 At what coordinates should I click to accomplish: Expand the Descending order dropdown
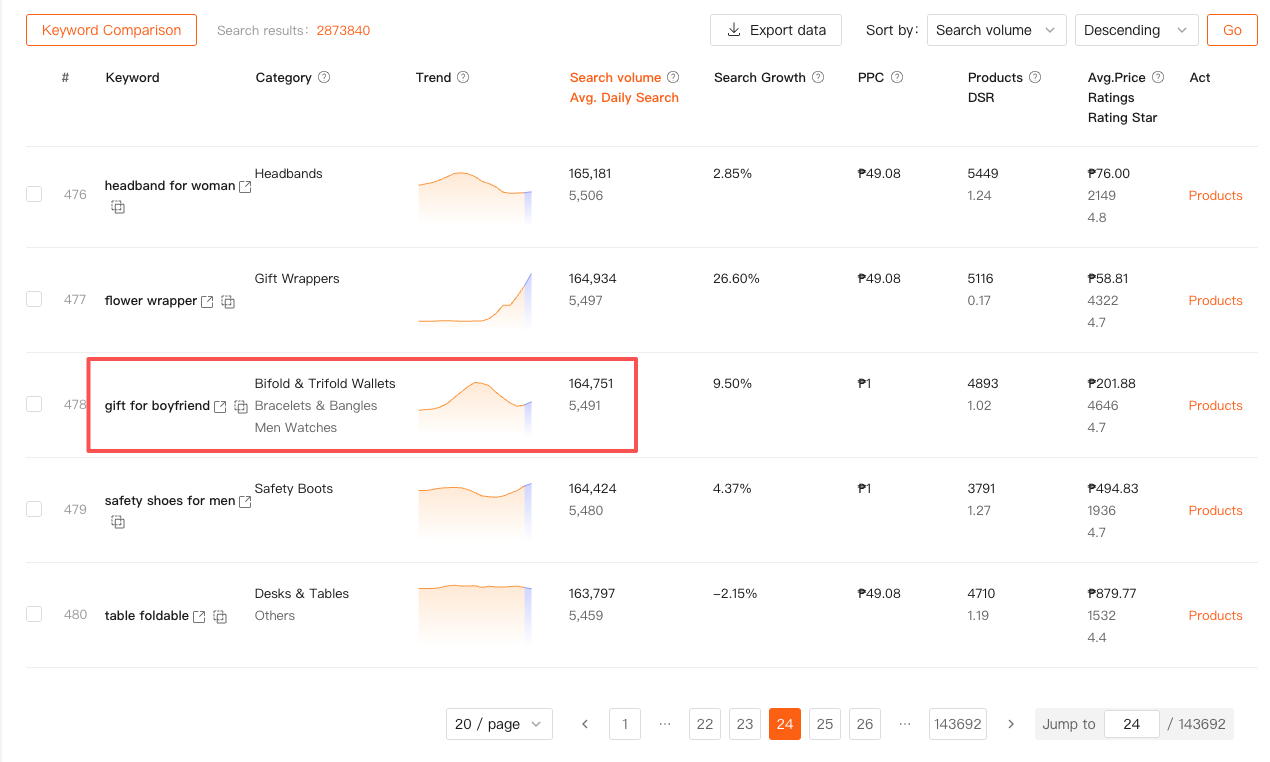tap(1136, 30)
